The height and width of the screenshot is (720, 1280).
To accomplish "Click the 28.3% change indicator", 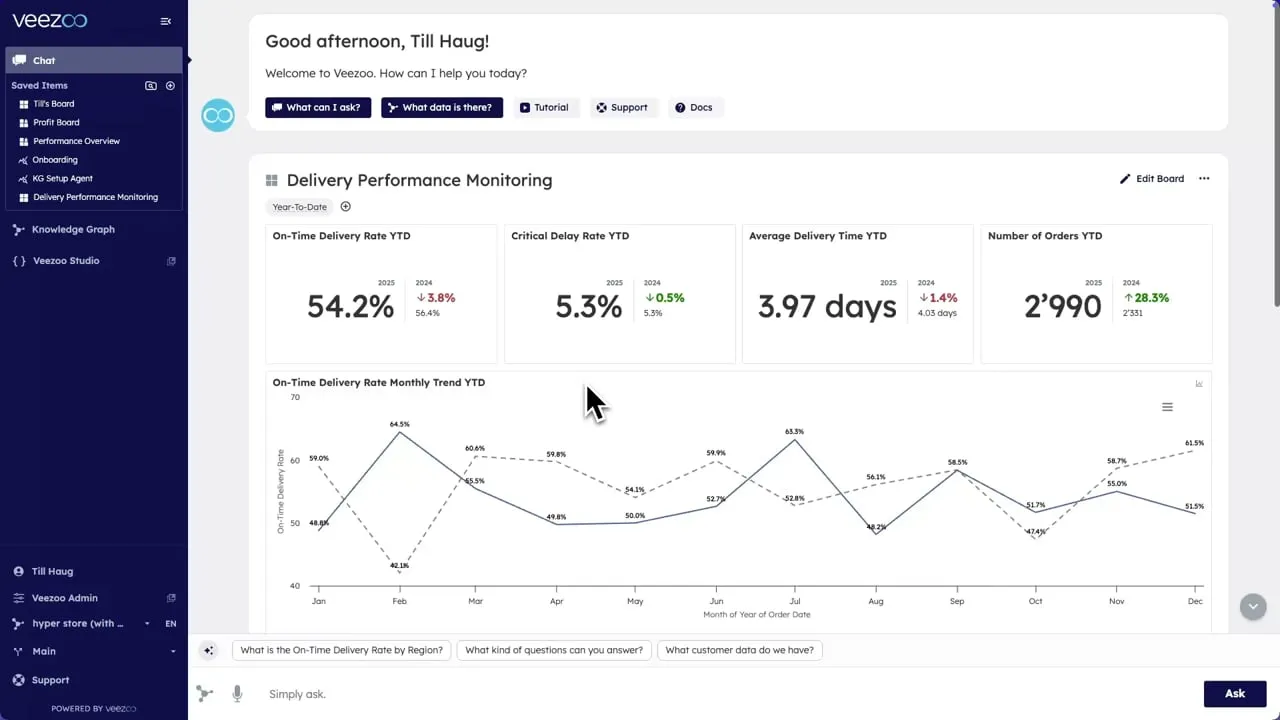I will click(x=1146, y=298).
